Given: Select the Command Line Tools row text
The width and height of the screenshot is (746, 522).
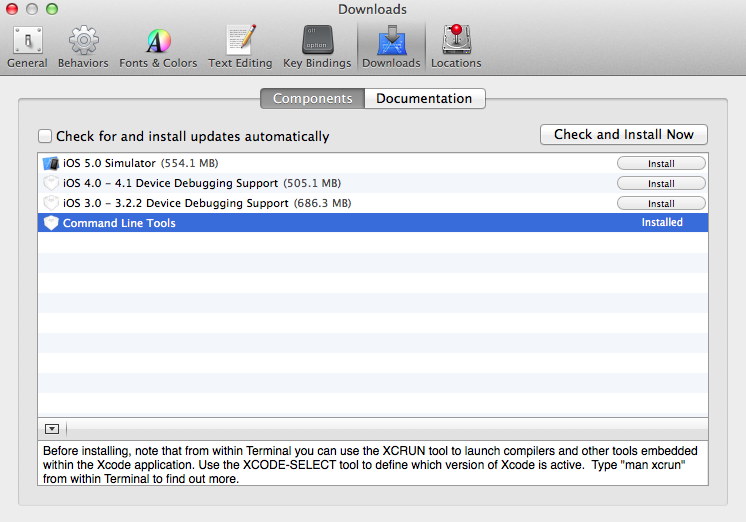Looking at the screenshot, I should coord(119,223).
